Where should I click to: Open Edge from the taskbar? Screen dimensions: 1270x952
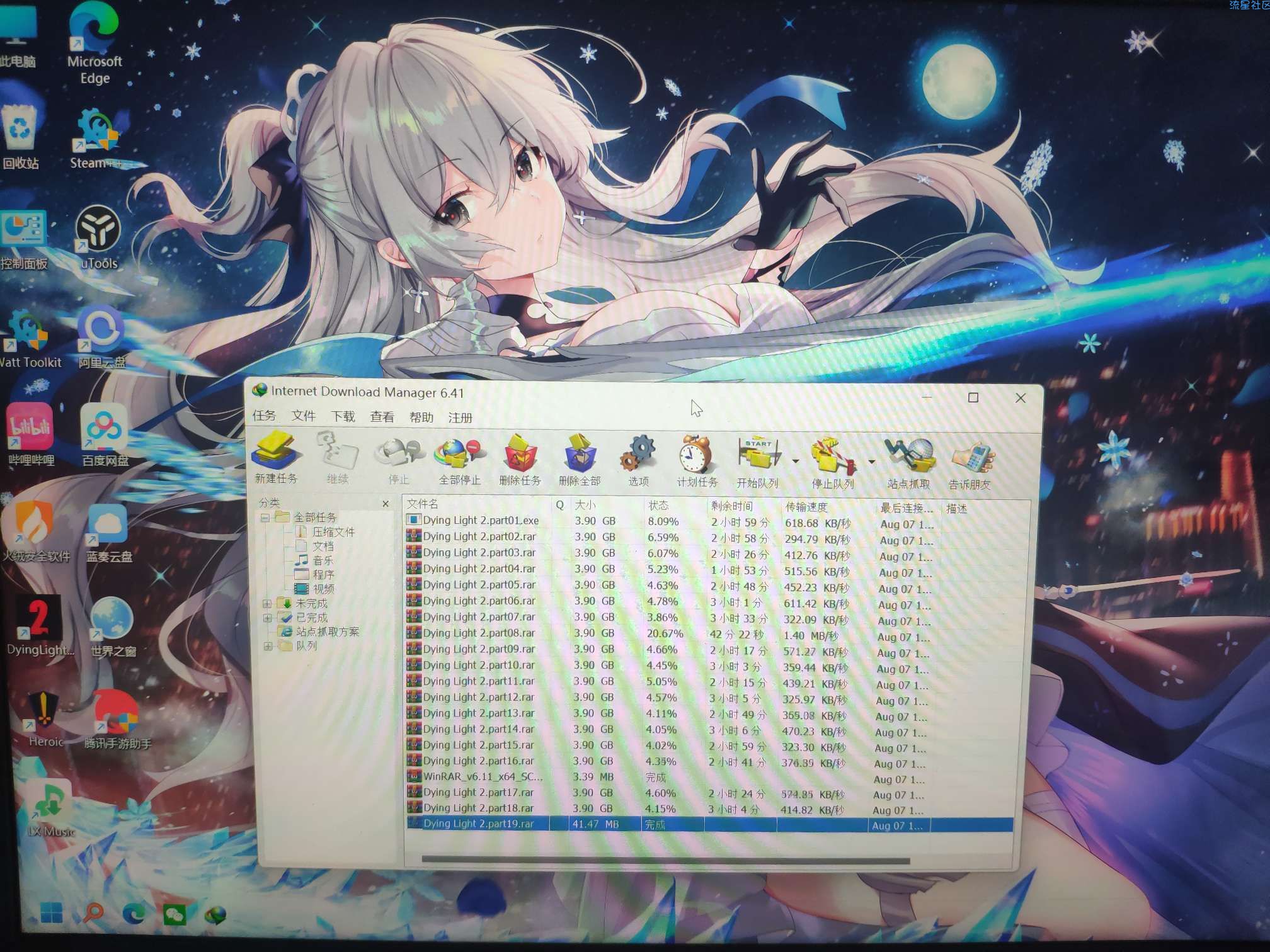click(134, 914)
